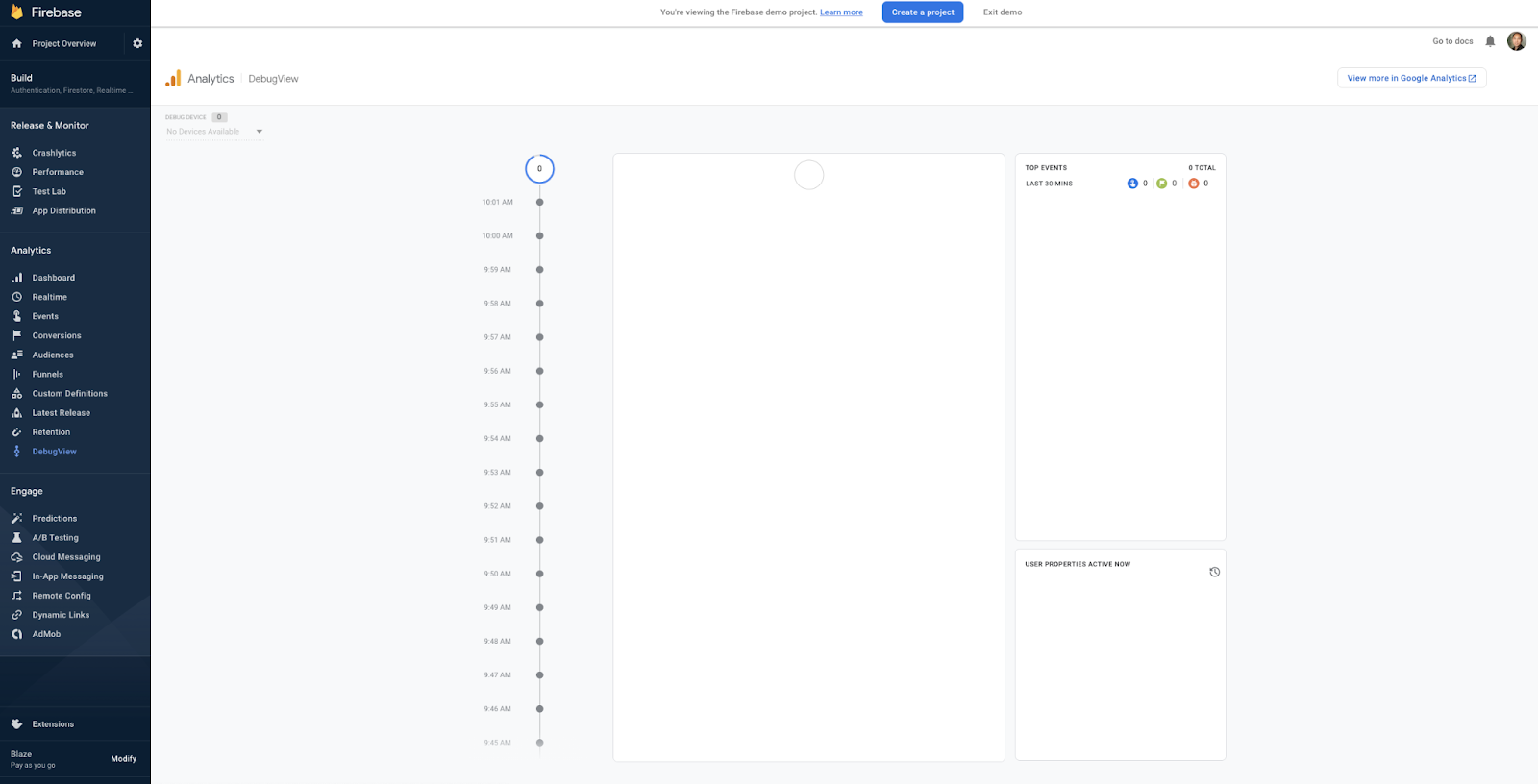
Task: Click Modify next to Blaze plan
Action: [x=123, y=759]
